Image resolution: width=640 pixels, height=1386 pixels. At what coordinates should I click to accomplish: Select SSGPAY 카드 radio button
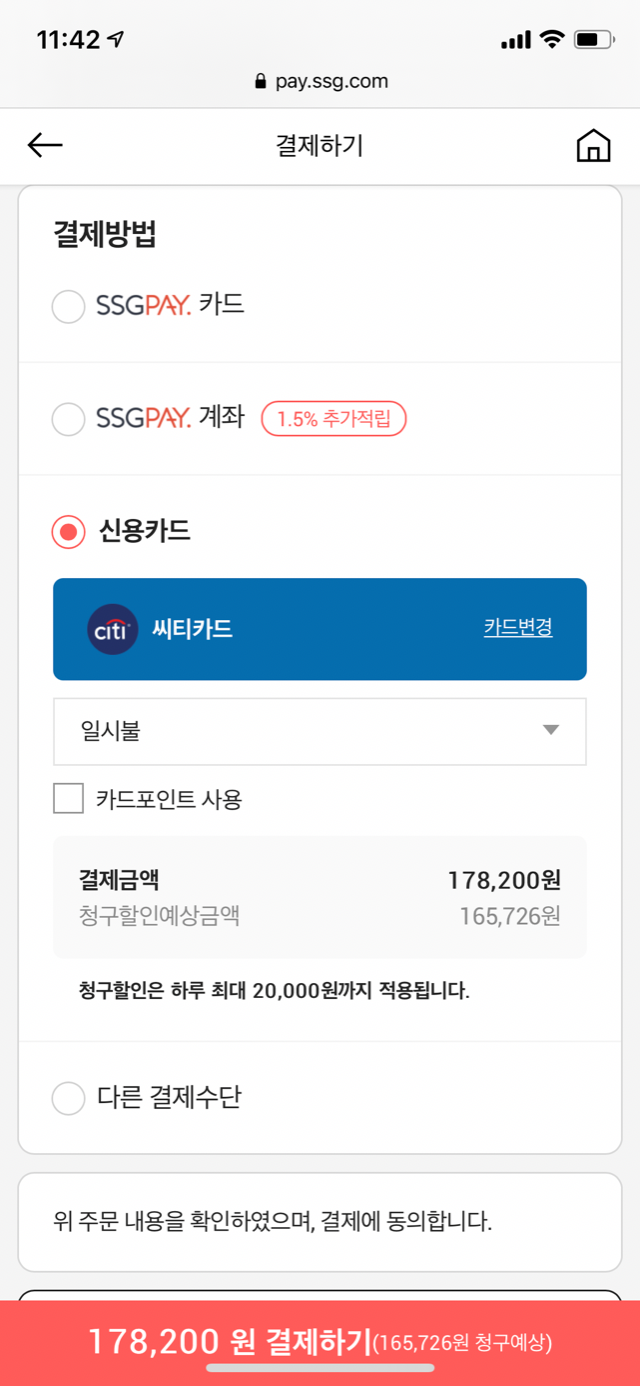68,306
